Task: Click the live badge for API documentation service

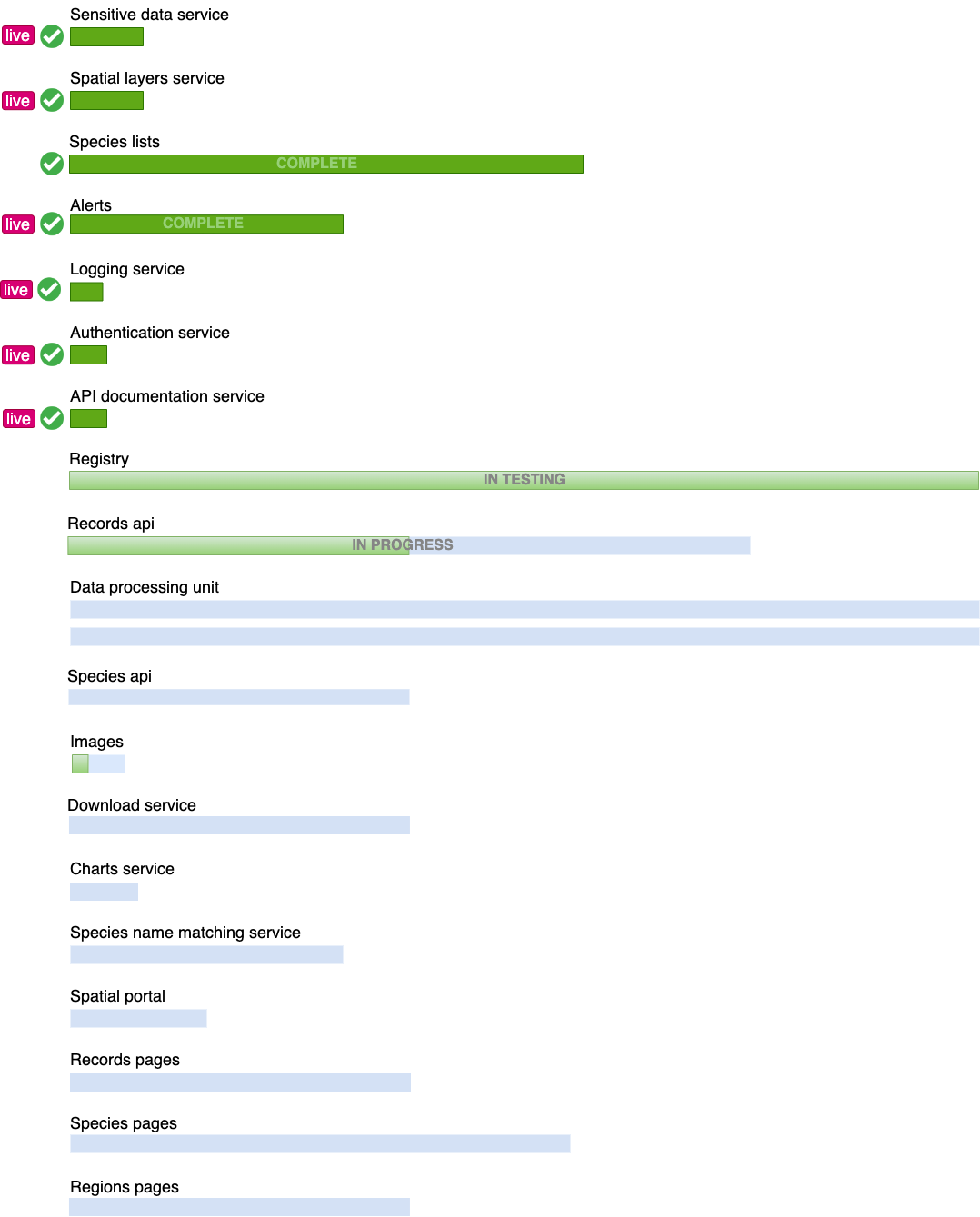Action: (x=17, y=419)
